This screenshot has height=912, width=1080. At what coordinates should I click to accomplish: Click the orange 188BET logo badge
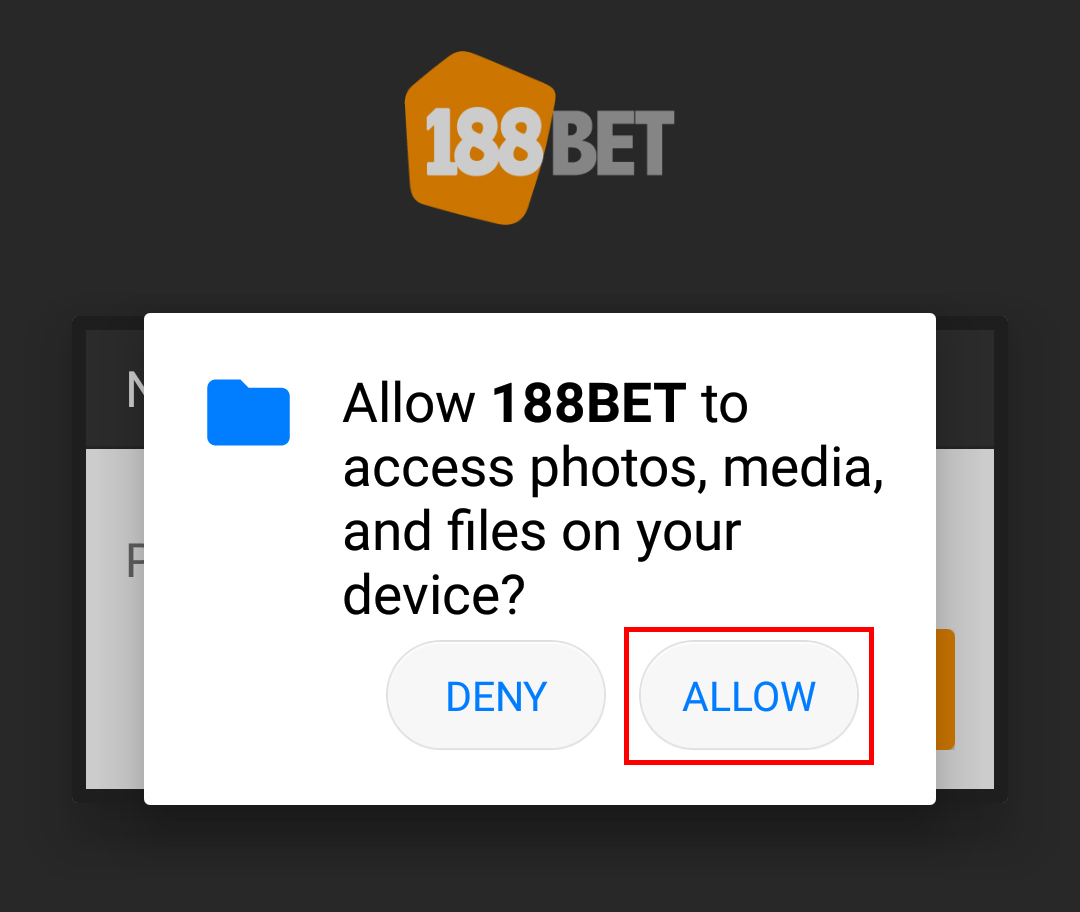[x=480, y=138]
